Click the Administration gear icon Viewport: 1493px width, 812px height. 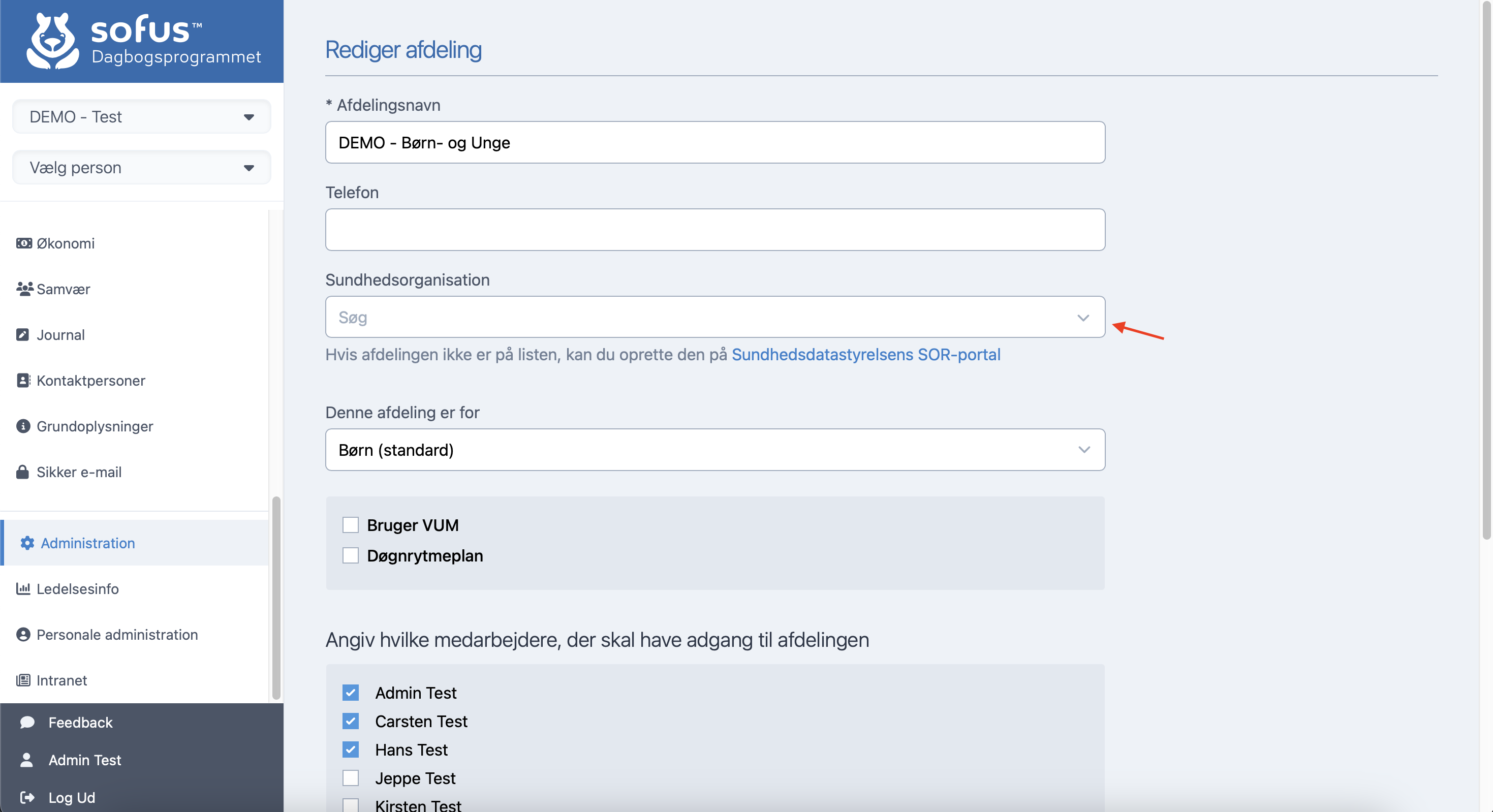[x=27, y=543]
